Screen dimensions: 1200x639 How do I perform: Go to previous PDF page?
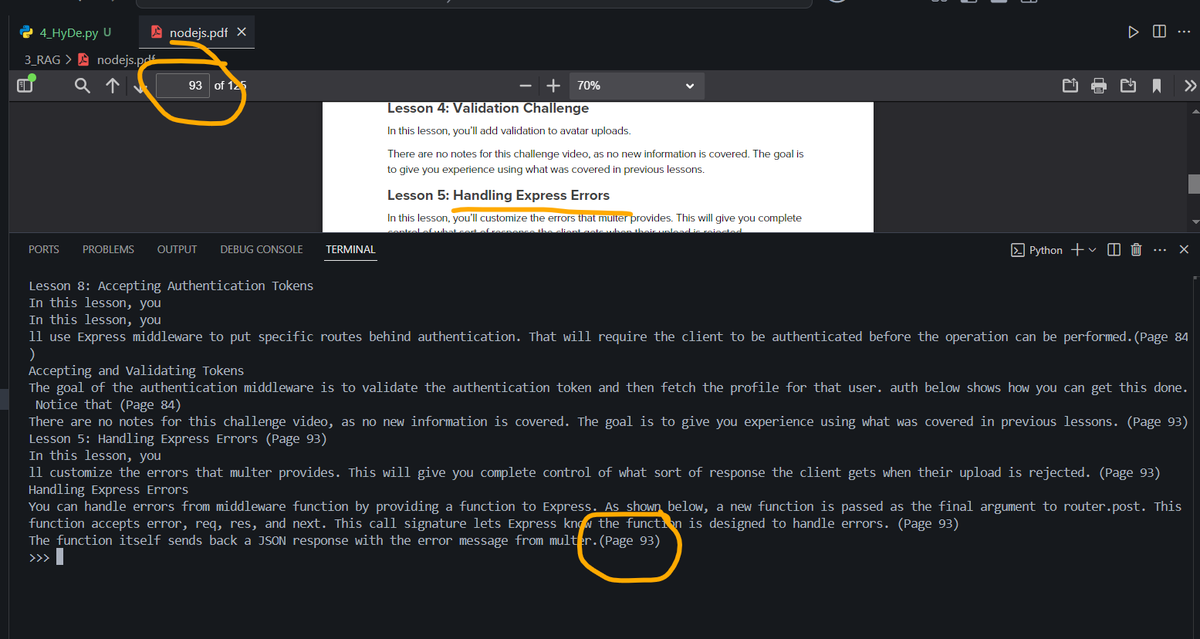pyautogui.click(x=113, y=86)
